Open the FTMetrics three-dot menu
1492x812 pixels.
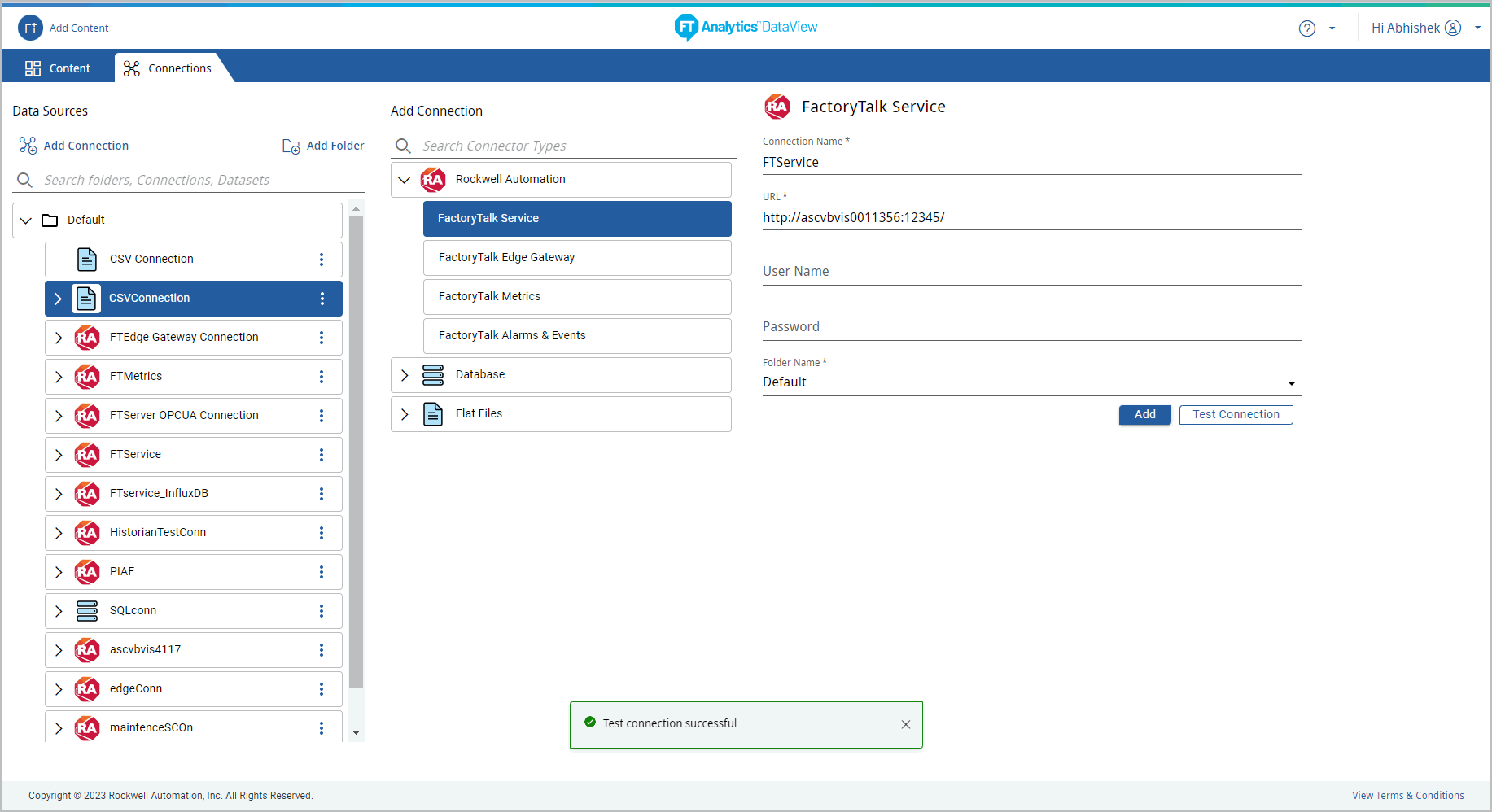point(322,376)
